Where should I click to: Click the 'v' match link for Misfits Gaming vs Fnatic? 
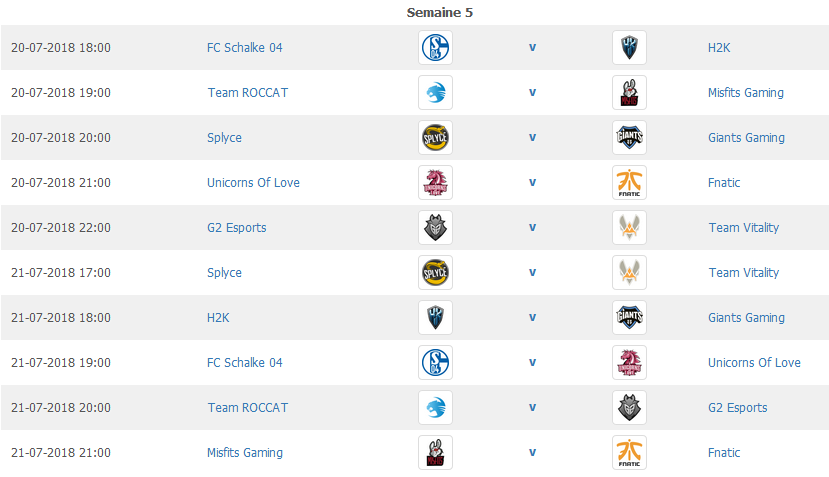point(532,452)
